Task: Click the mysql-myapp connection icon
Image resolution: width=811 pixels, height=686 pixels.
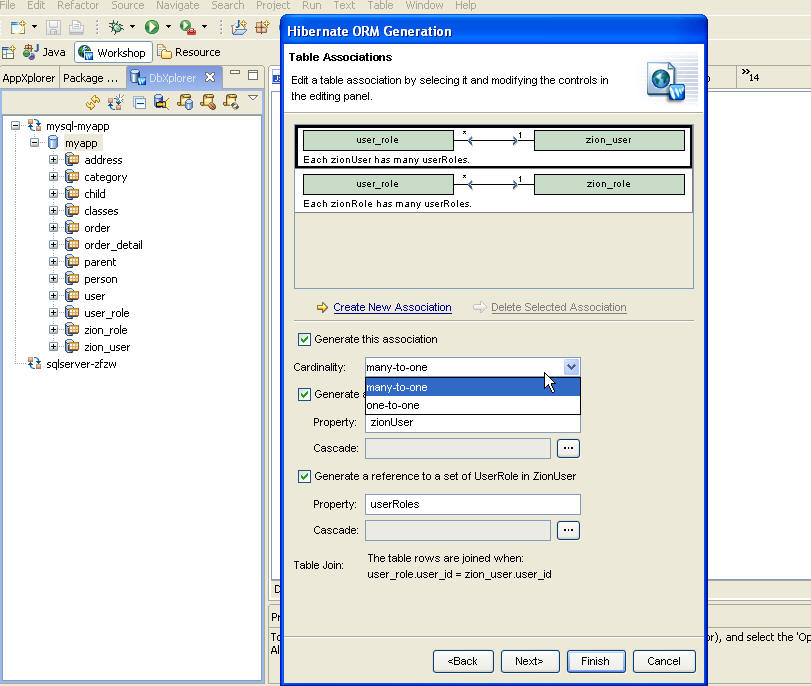Action: click(x=34, y=125)
